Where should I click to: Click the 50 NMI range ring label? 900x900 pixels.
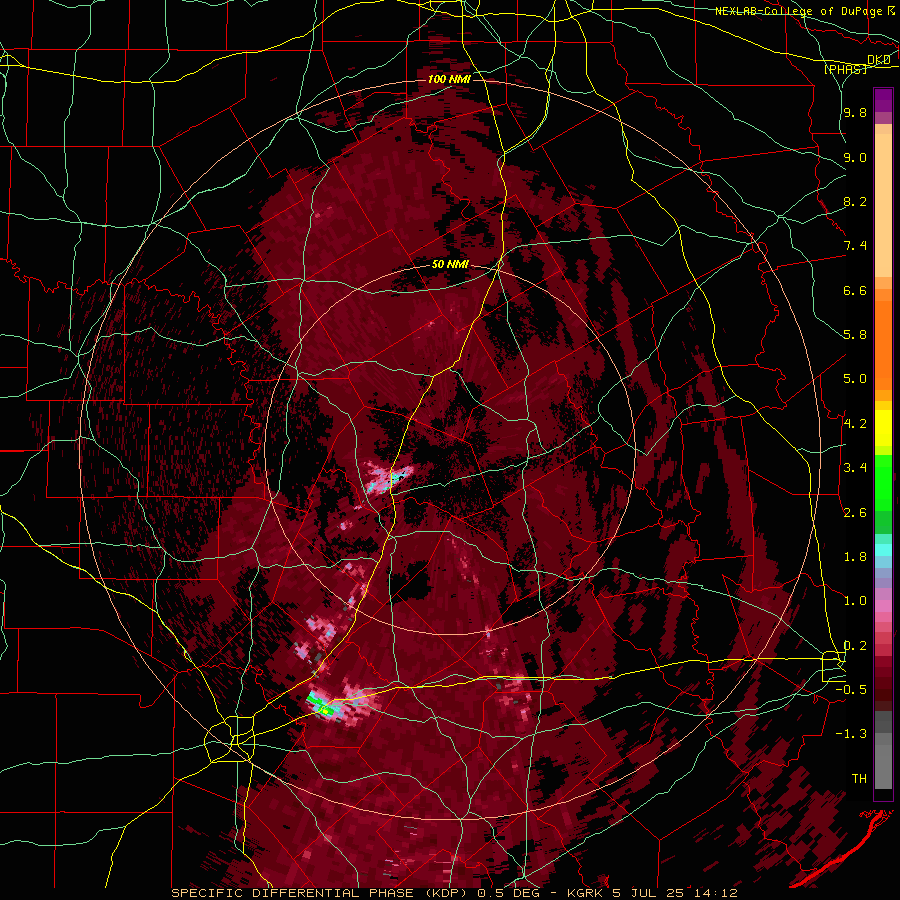pos(451,265)
